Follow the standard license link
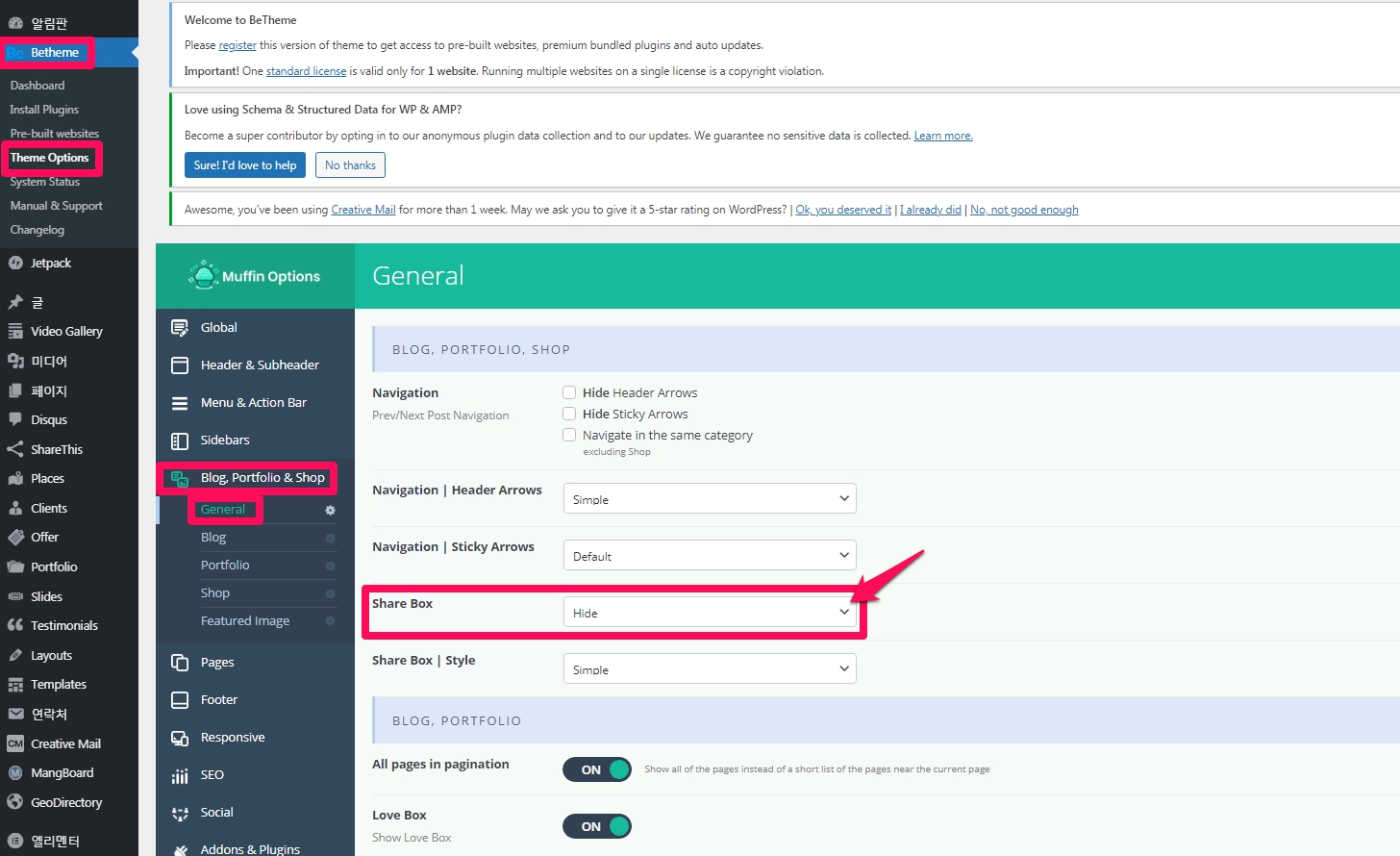1400x856 pixels. (306, 71)
